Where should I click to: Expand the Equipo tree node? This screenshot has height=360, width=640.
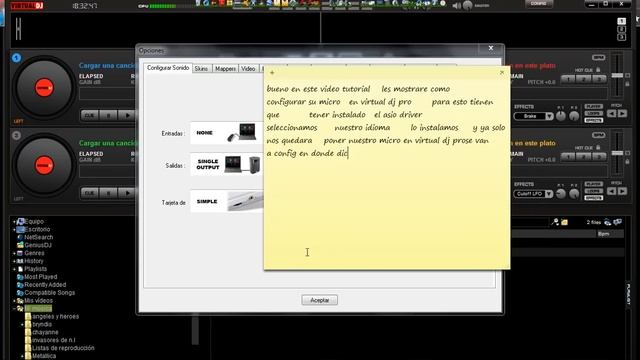pos(14,222)
